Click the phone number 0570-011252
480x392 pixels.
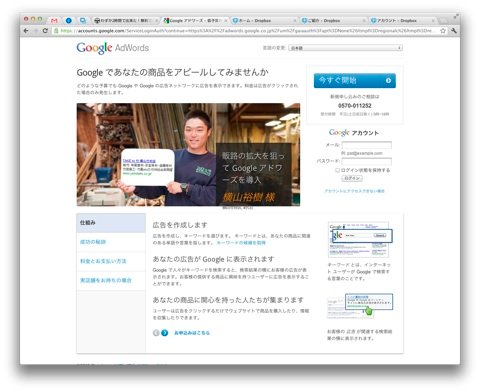(x=355, y=106)
